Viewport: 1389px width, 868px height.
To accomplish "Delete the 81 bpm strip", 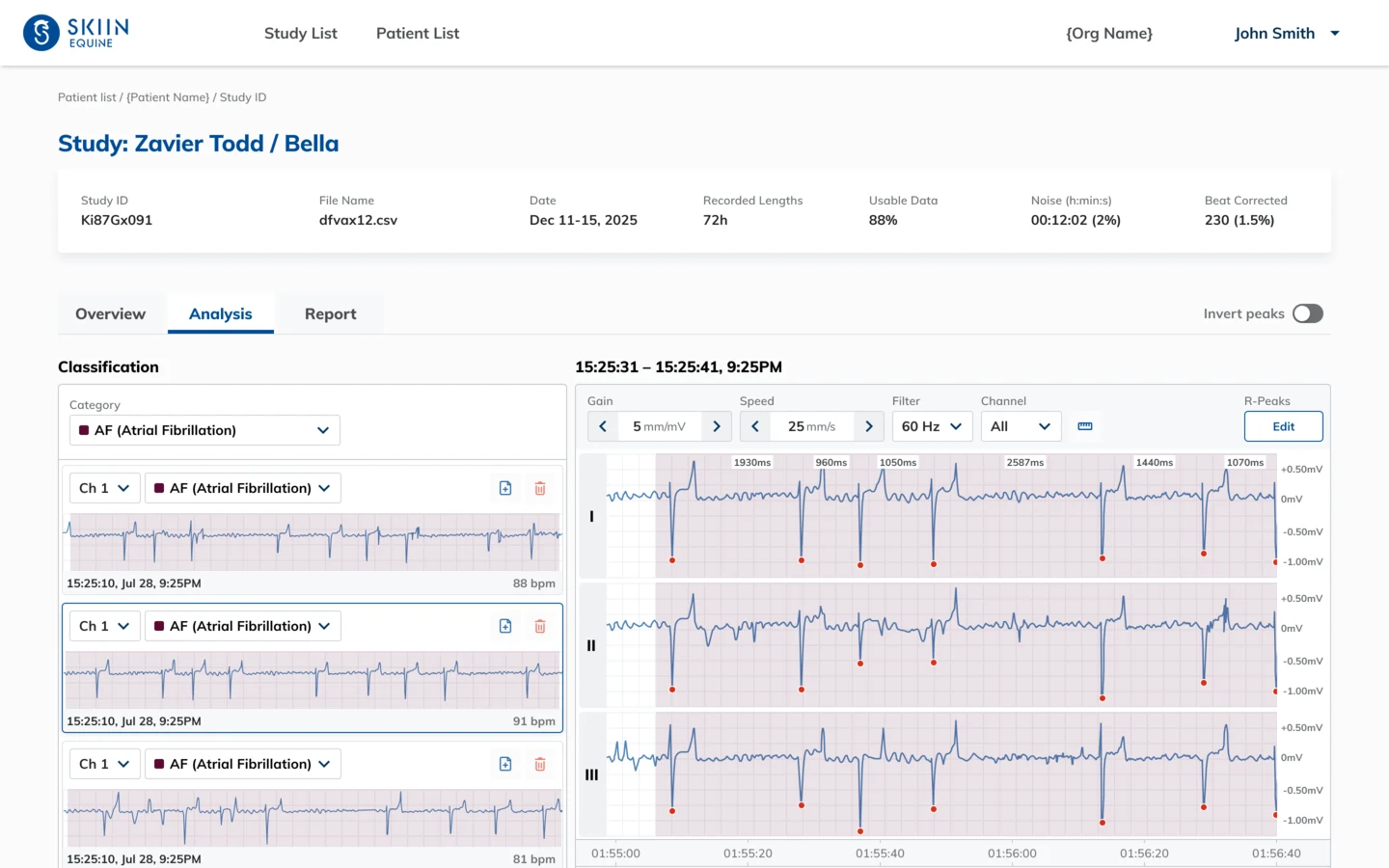I will [540, 764].
